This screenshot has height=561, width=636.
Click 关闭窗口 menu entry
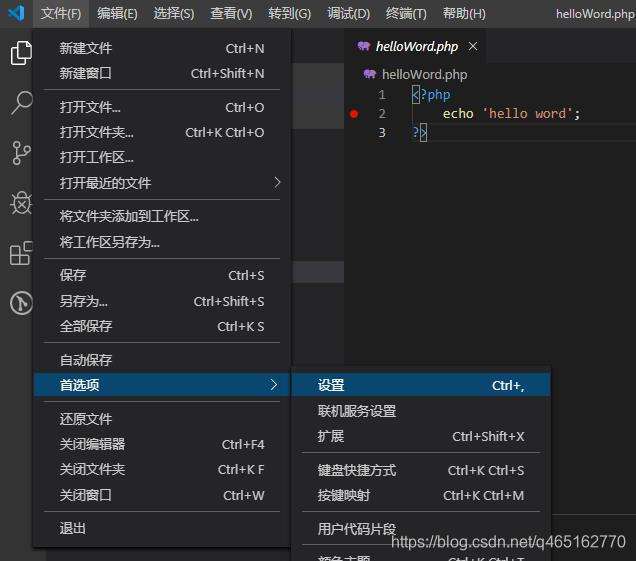coord(162,495)
